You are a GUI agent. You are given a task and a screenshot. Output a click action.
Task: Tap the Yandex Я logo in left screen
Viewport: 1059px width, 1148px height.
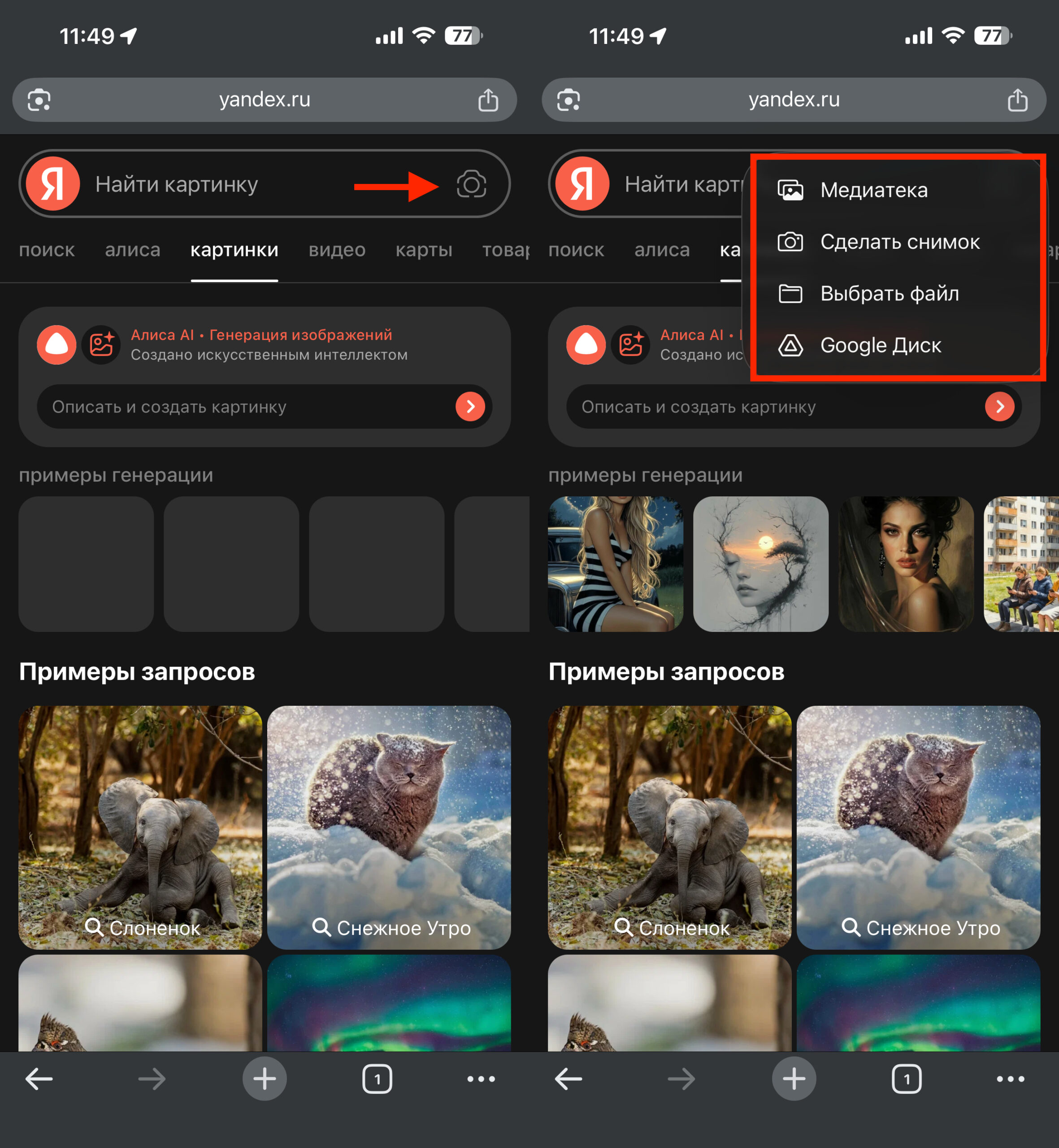point(53,184)
